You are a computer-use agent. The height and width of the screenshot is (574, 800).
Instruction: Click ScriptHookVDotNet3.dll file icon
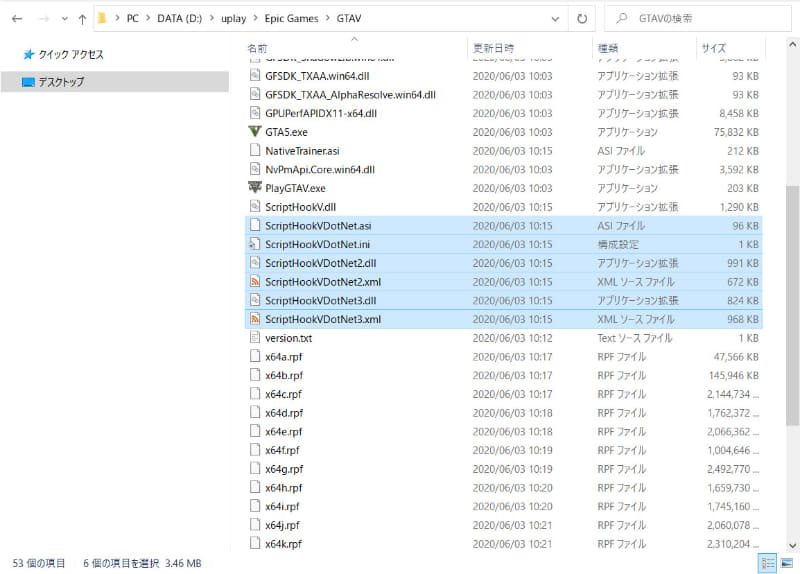tap(255, 300)
